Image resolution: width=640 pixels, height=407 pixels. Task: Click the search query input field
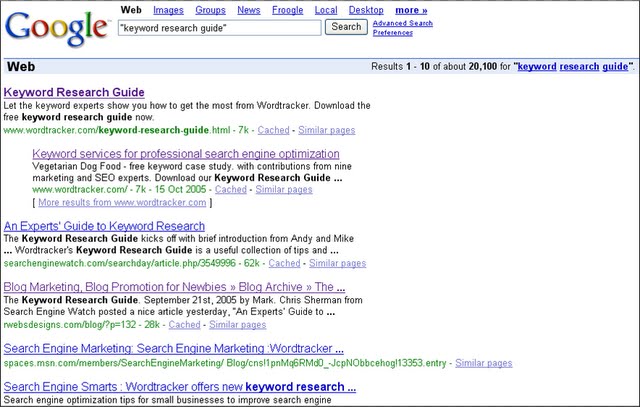(220, 28)
